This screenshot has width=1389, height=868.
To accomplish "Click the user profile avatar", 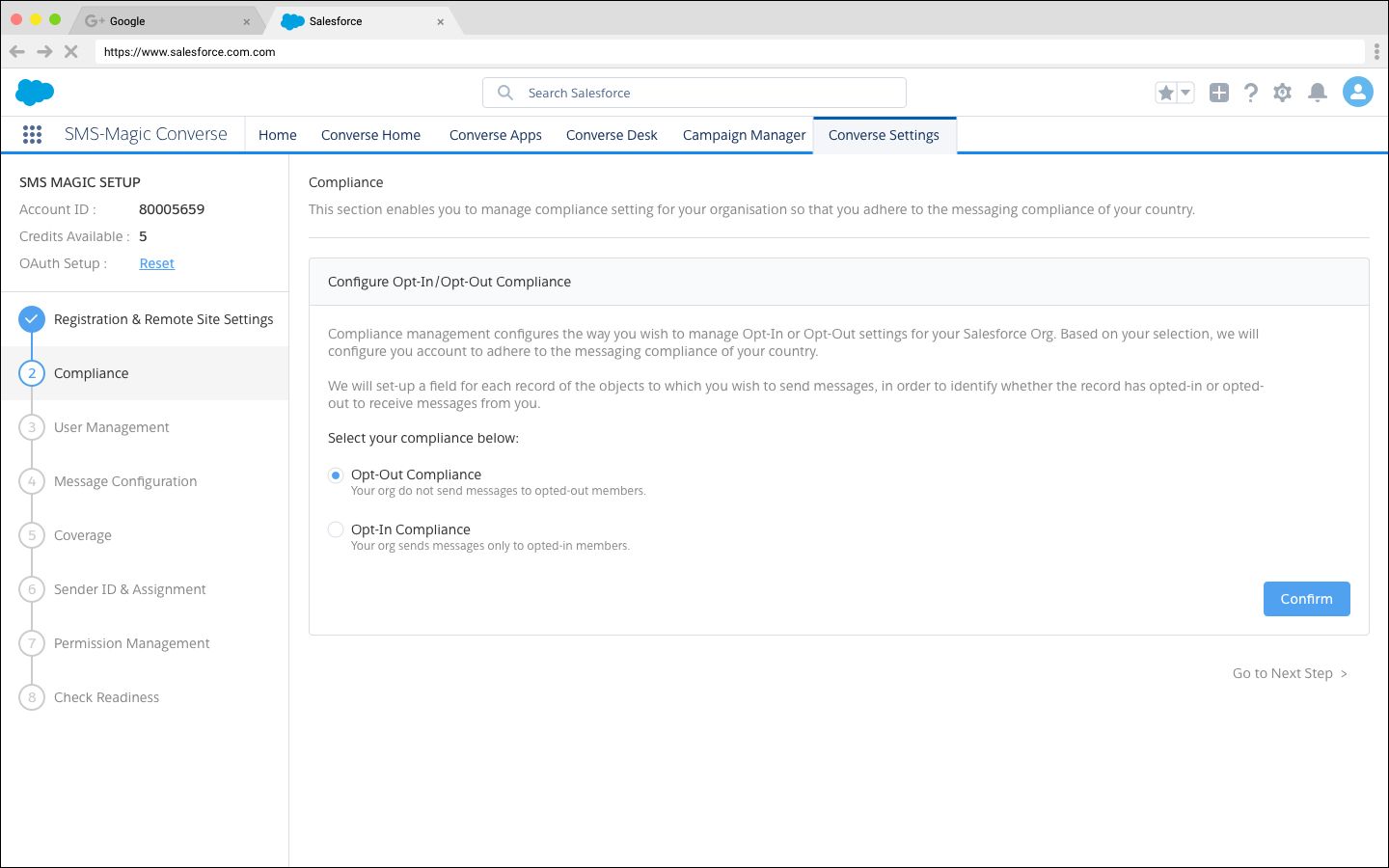I will tap(1358, 92).
